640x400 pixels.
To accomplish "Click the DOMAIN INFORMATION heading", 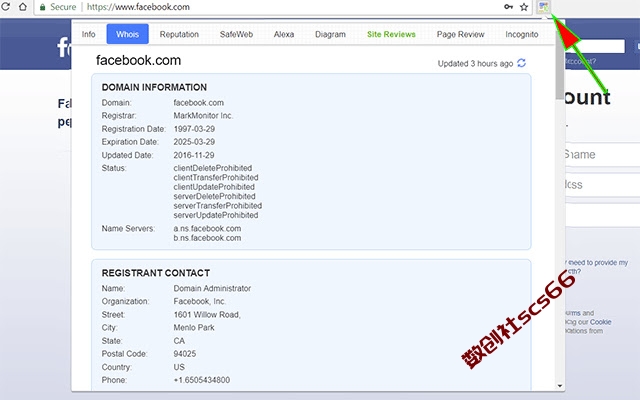I will tap(154, 87).
